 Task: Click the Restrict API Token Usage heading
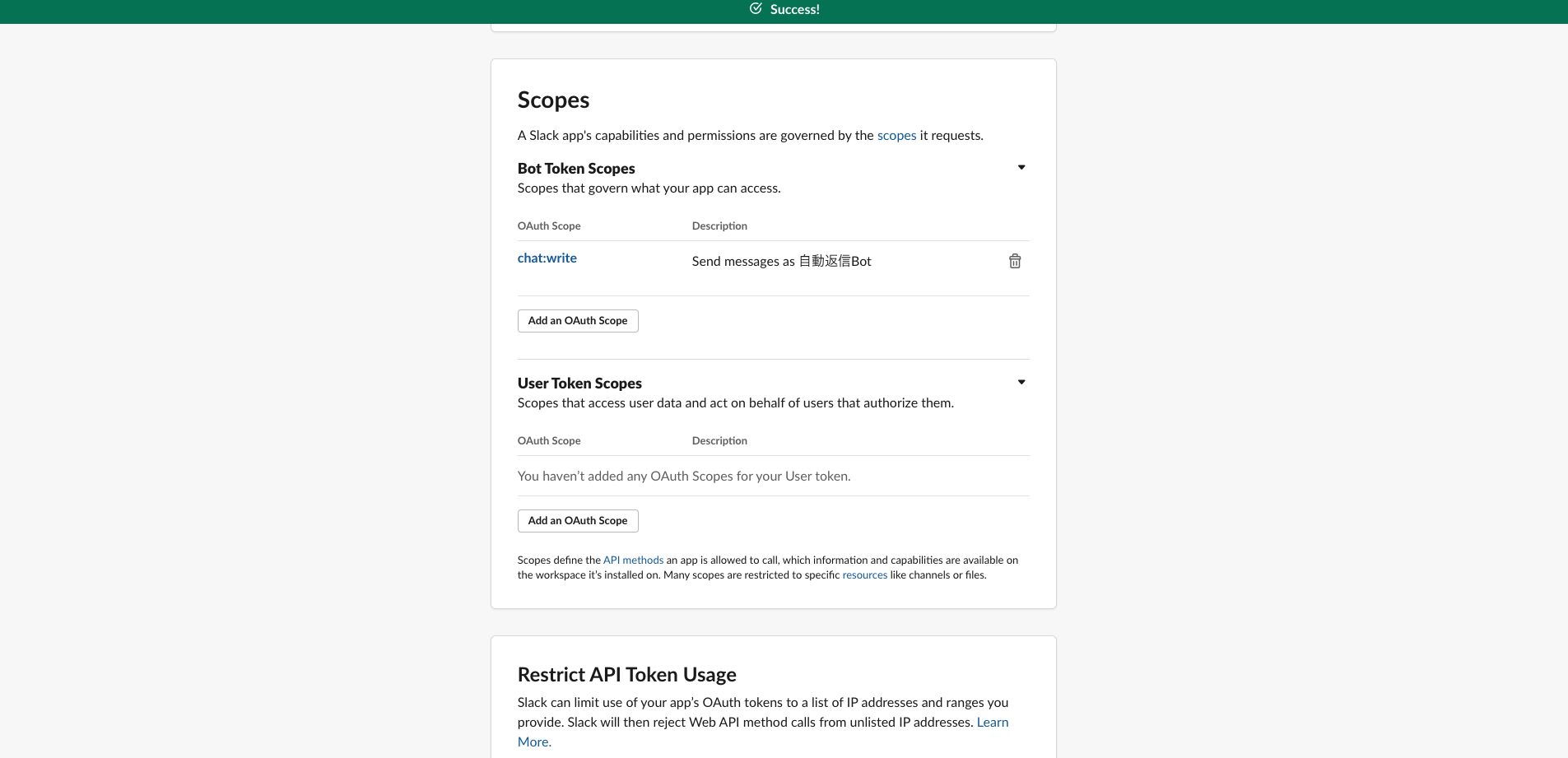pos(626,674)
